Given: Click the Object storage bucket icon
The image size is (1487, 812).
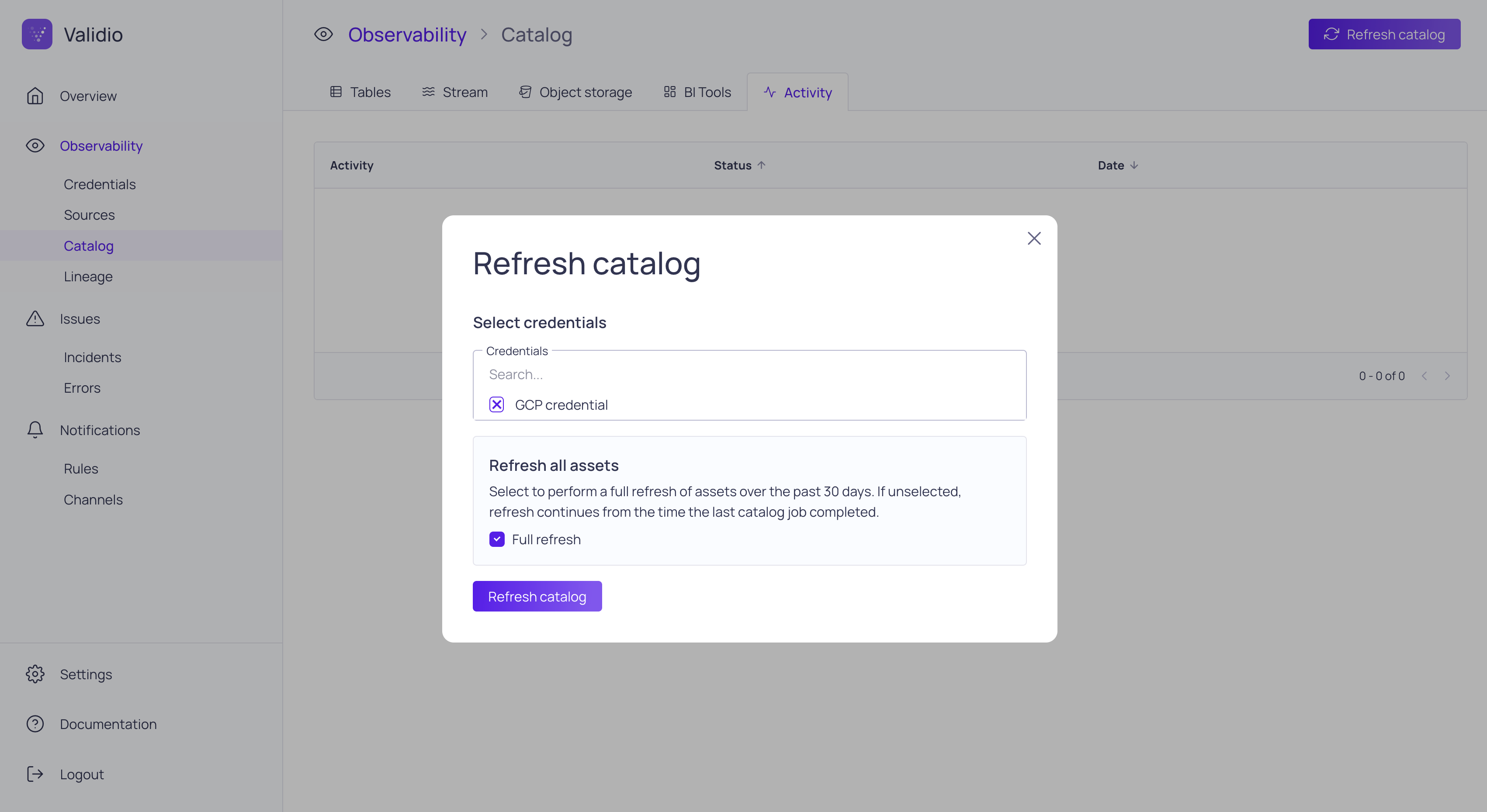Looking at the screenshot, I should 525,92.
